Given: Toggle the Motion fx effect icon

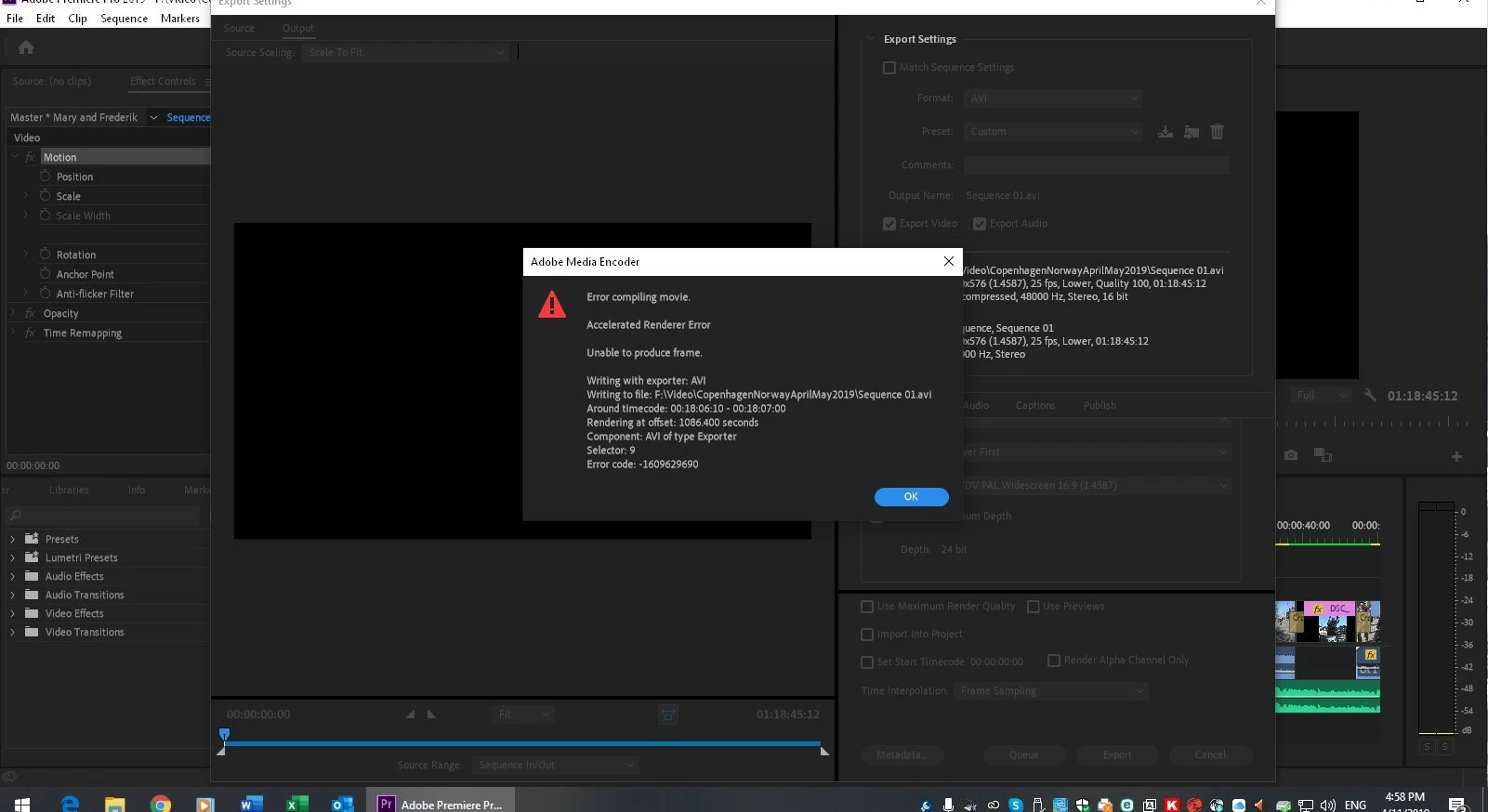Looking at the screenshot, I should coord(30,157).
